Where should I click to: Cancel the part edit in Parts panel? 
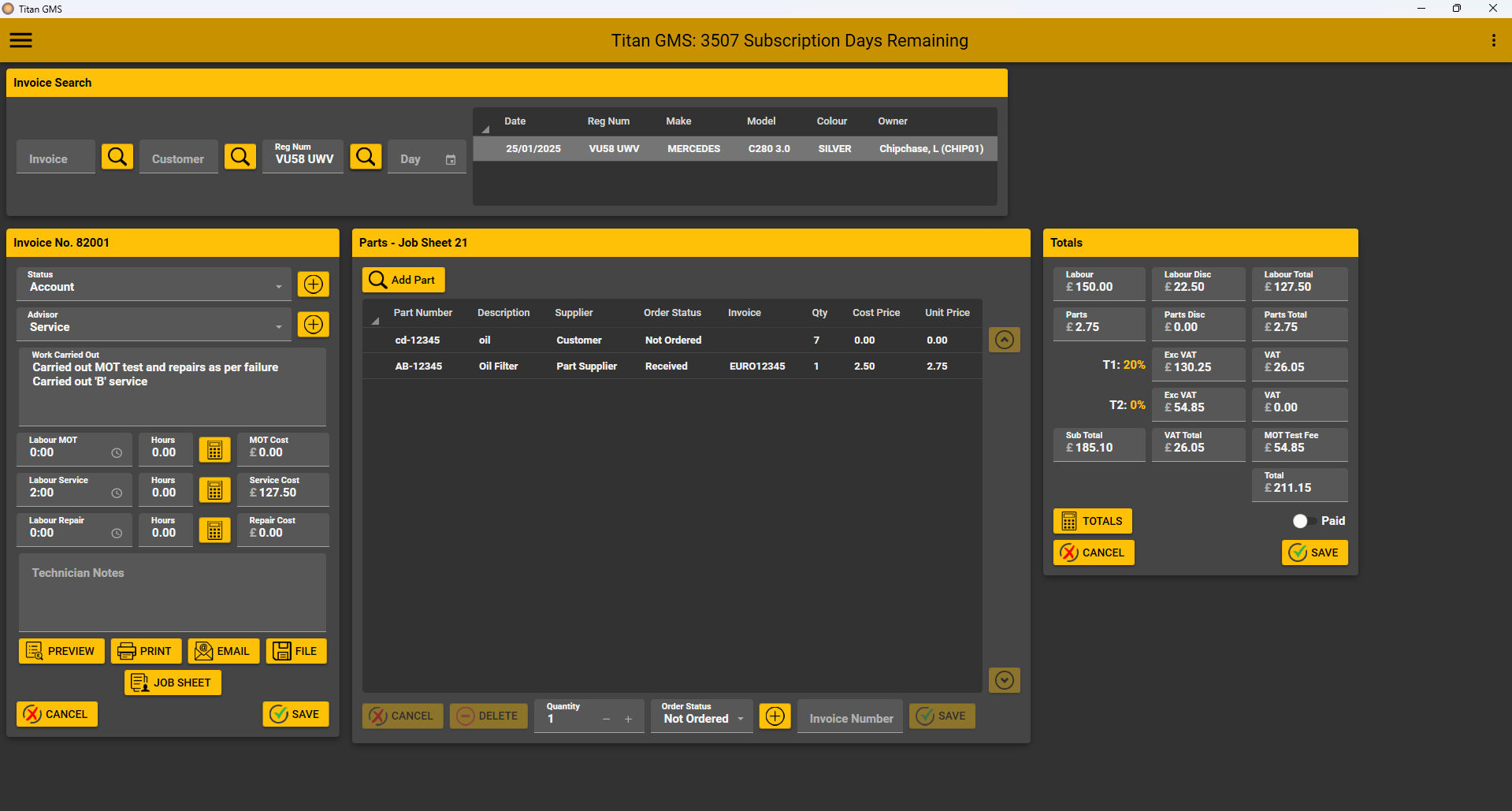pos(403,716)
